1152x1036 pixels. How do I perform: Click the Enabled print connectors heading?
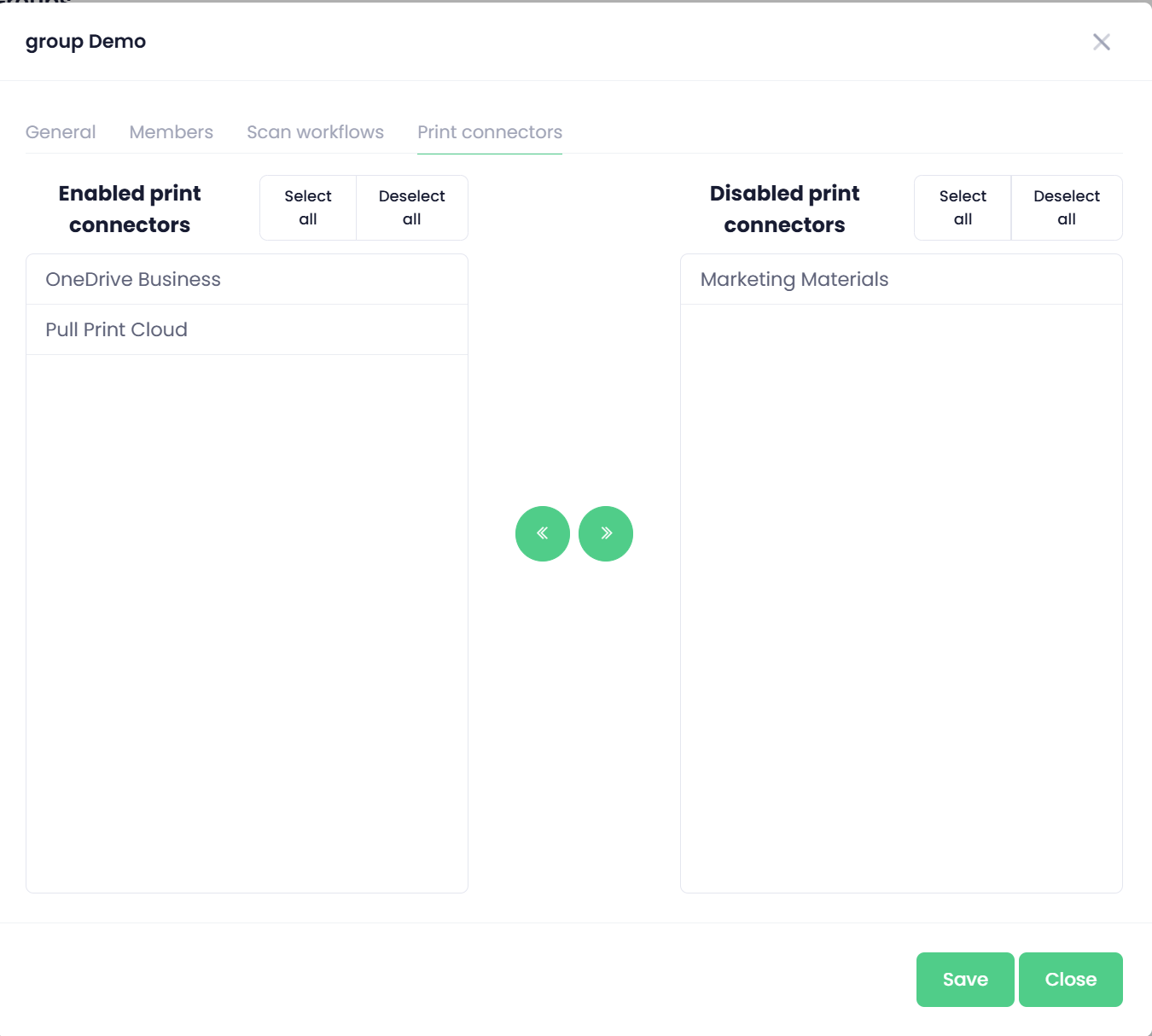click(x=130, y=209)
